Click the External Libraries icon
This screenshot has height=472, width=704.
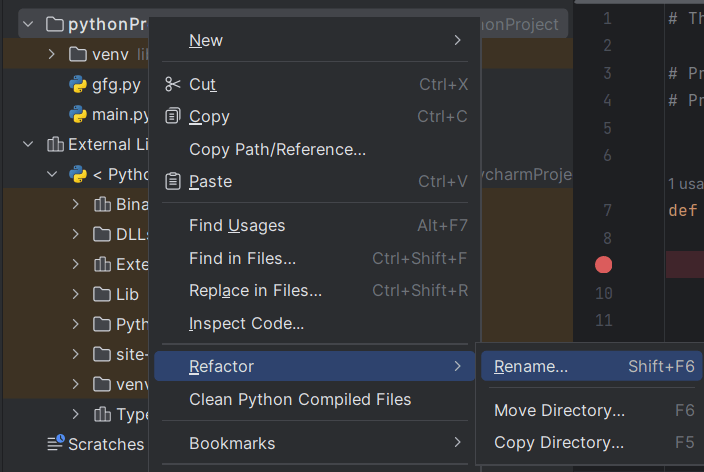coord(54,144)
